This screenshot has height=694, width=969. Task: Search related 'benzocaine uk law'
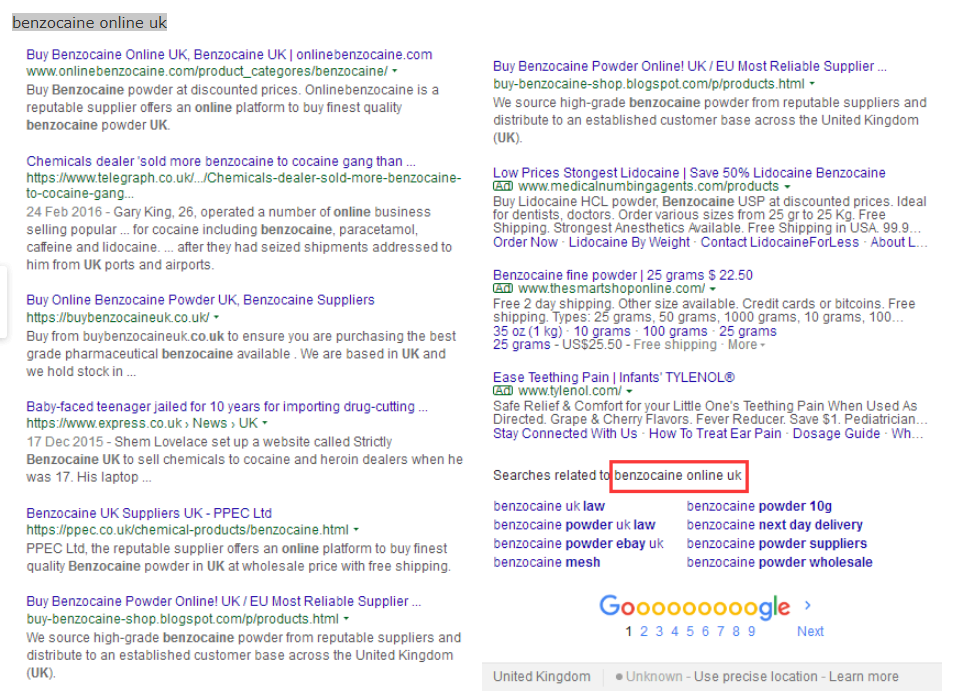coord(549,506)
